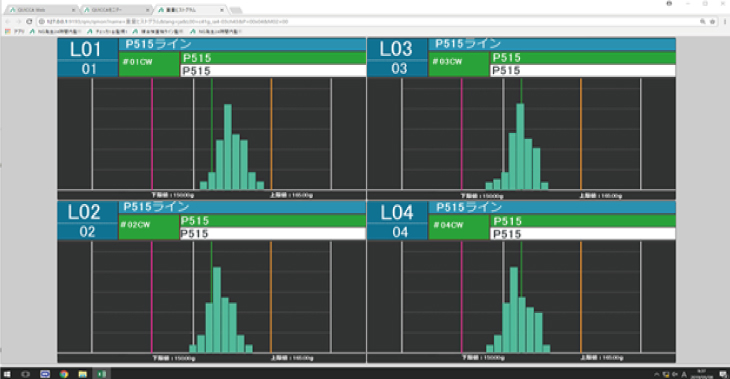Click the 01 number box under L01

[88, 69]
